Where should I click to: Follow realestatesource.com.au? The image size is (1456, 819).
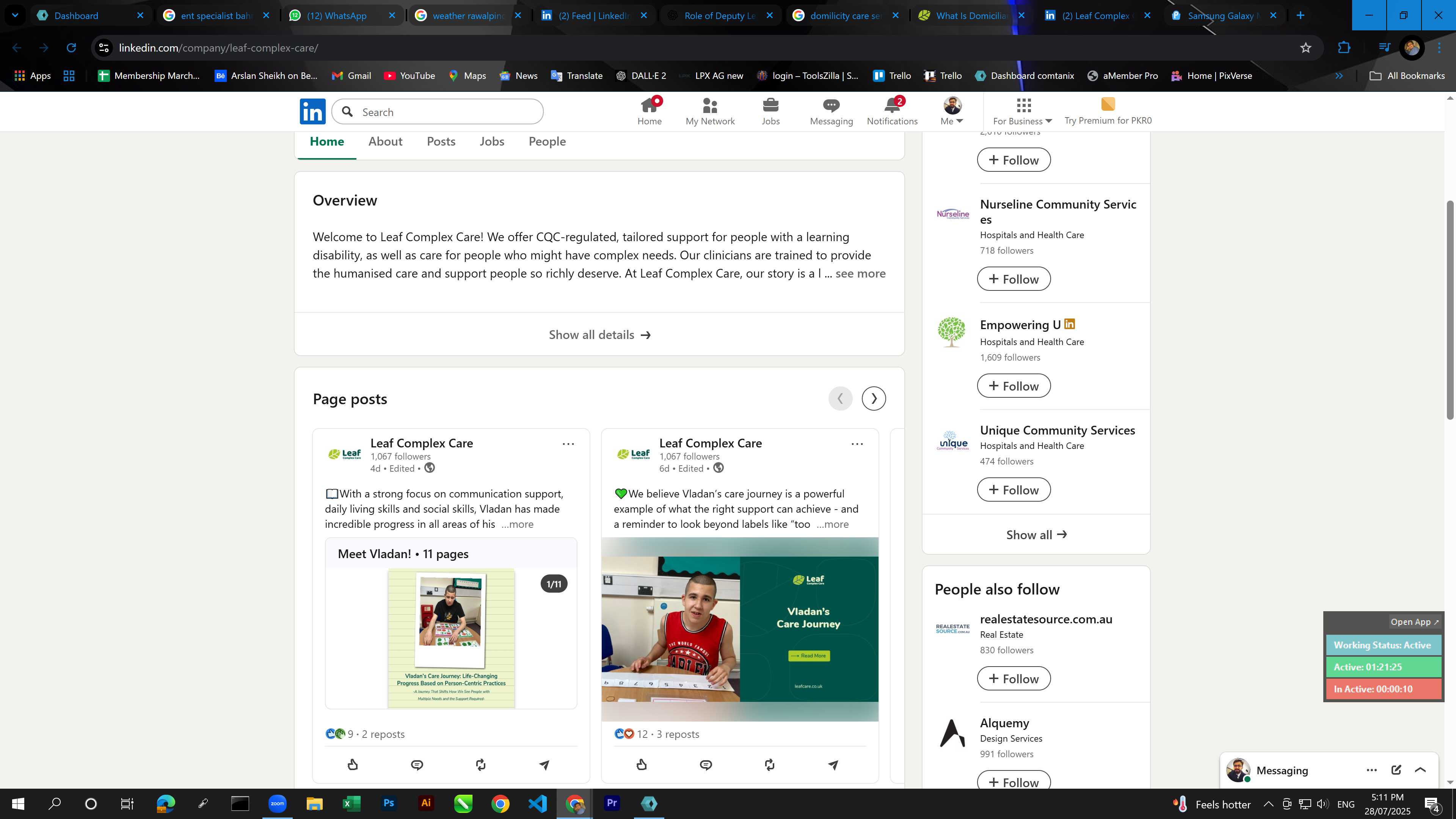[1014, 678]
